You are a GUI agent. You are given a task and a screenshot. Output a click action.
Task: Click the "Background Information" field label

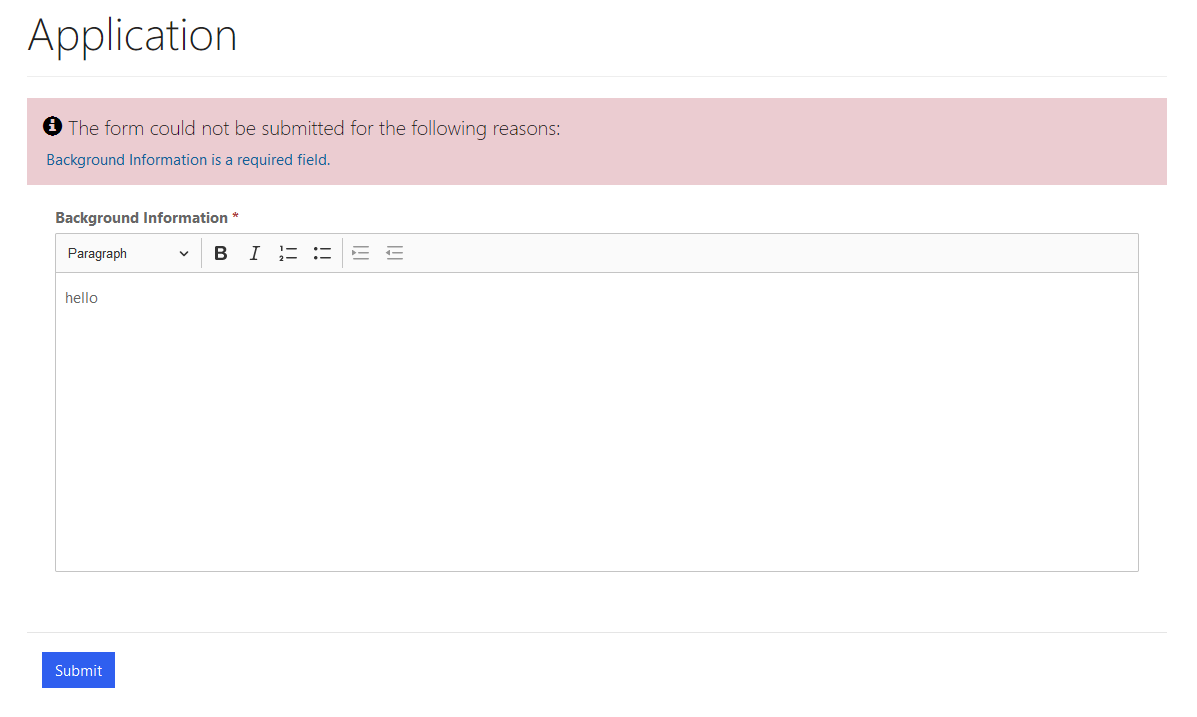pyautogui.click(x=141, y=218)
